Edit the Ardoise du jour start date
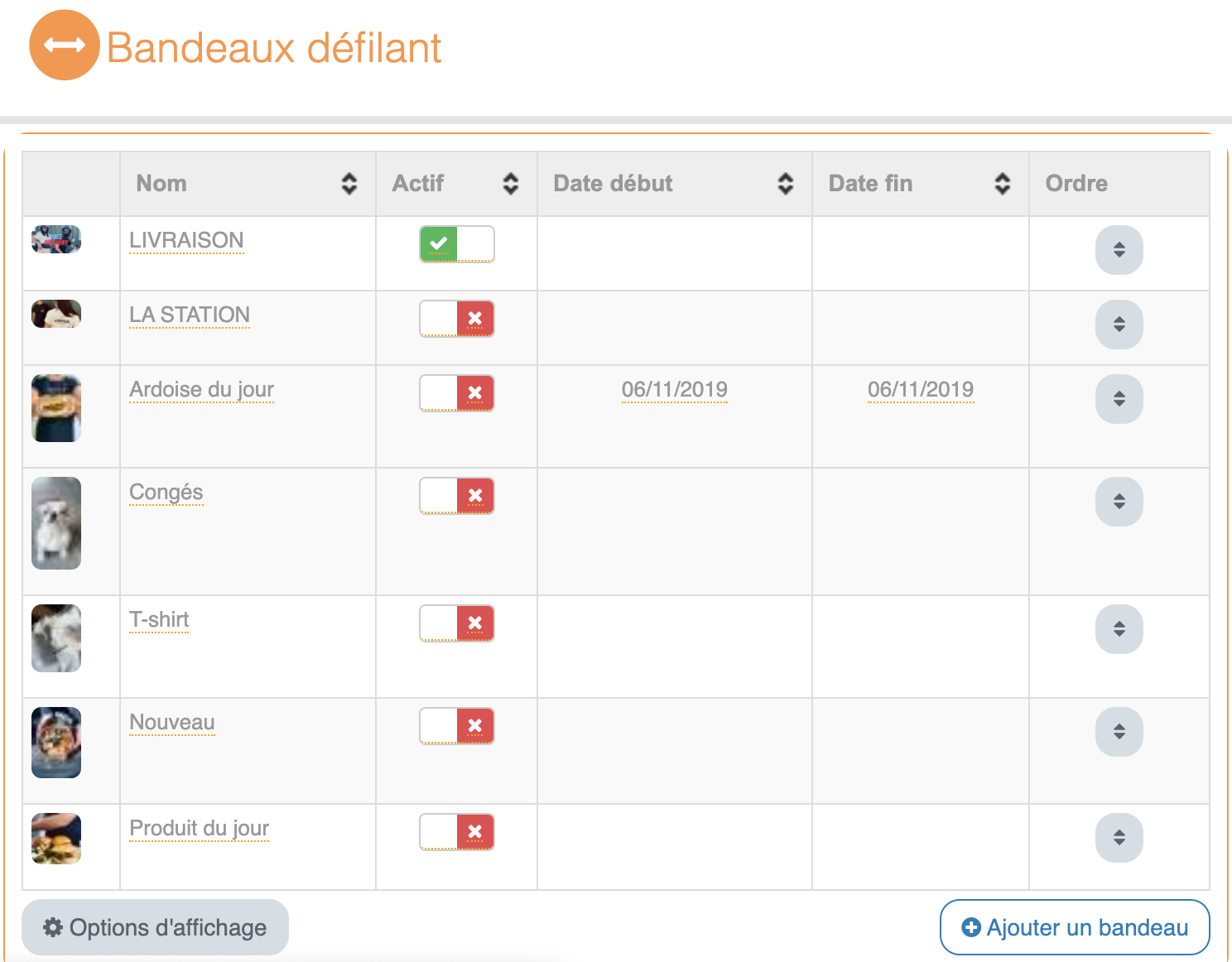This screenshot has width=1232, height=962. coord(674,389)
